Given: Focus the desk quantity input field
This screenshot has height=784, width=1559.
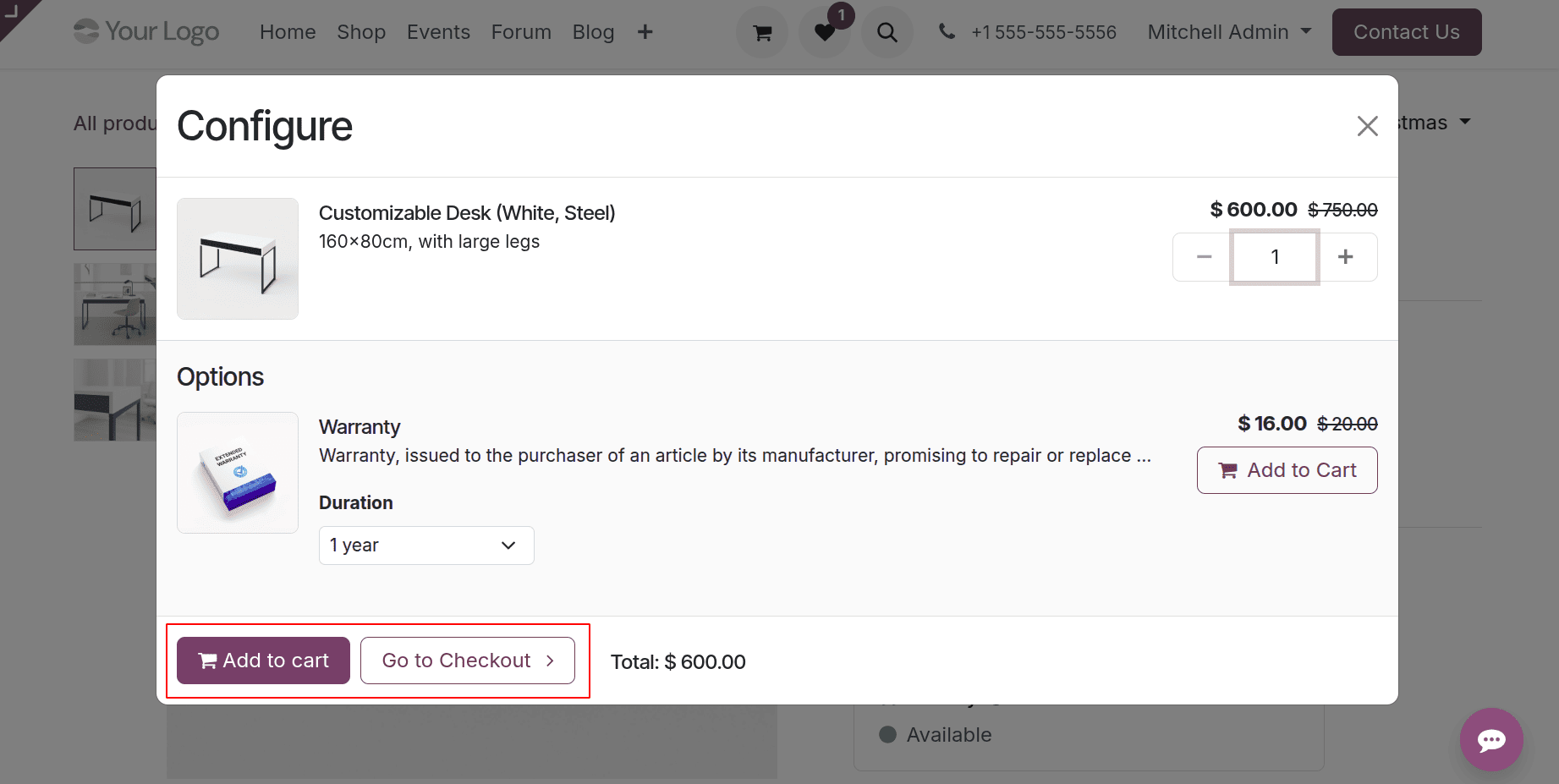Looking at the screenshot, I should click(1275, 257).
